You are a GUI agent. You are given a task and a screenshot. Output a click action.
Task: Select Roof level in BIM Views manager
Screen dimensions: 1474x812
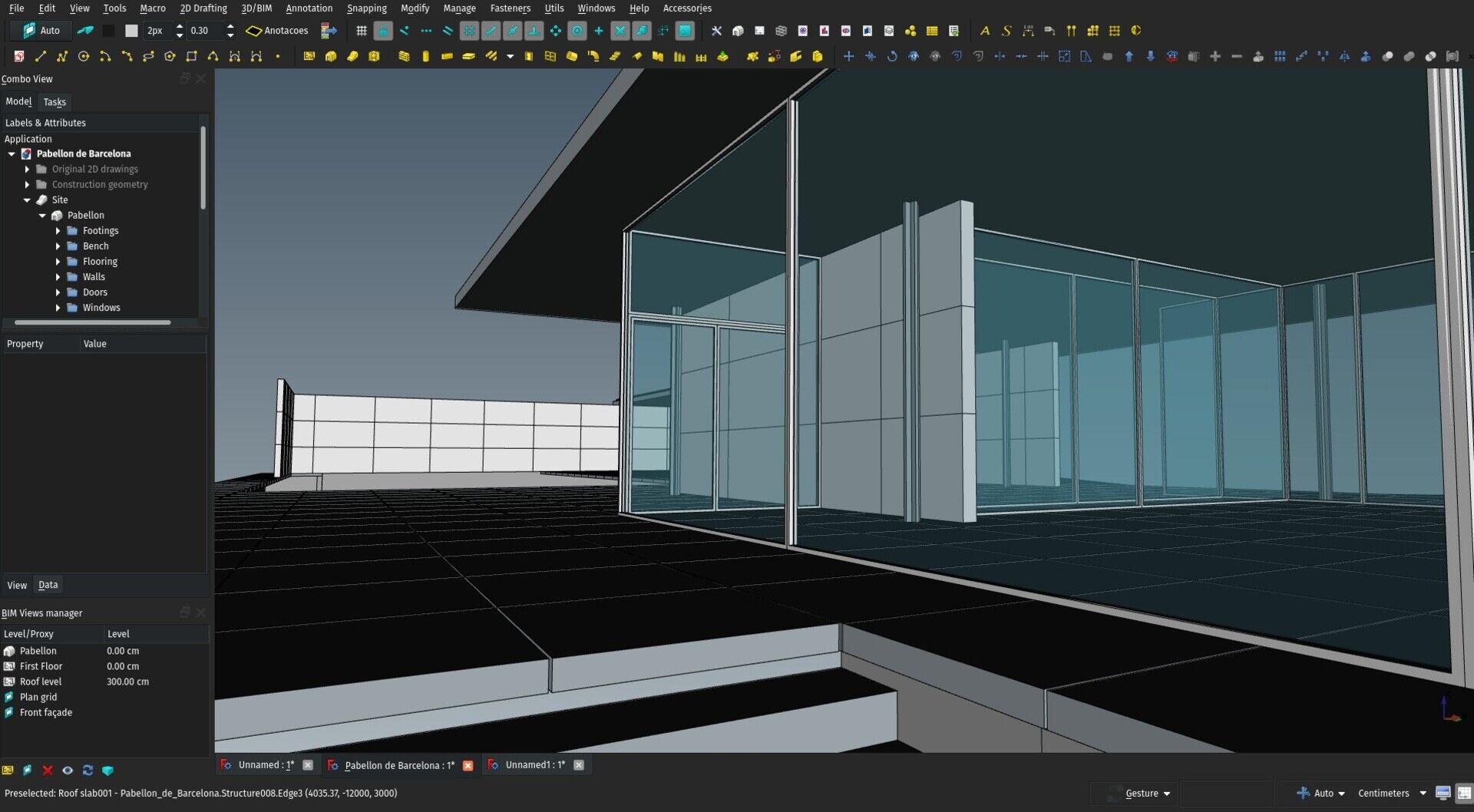[x=41, y=682]
